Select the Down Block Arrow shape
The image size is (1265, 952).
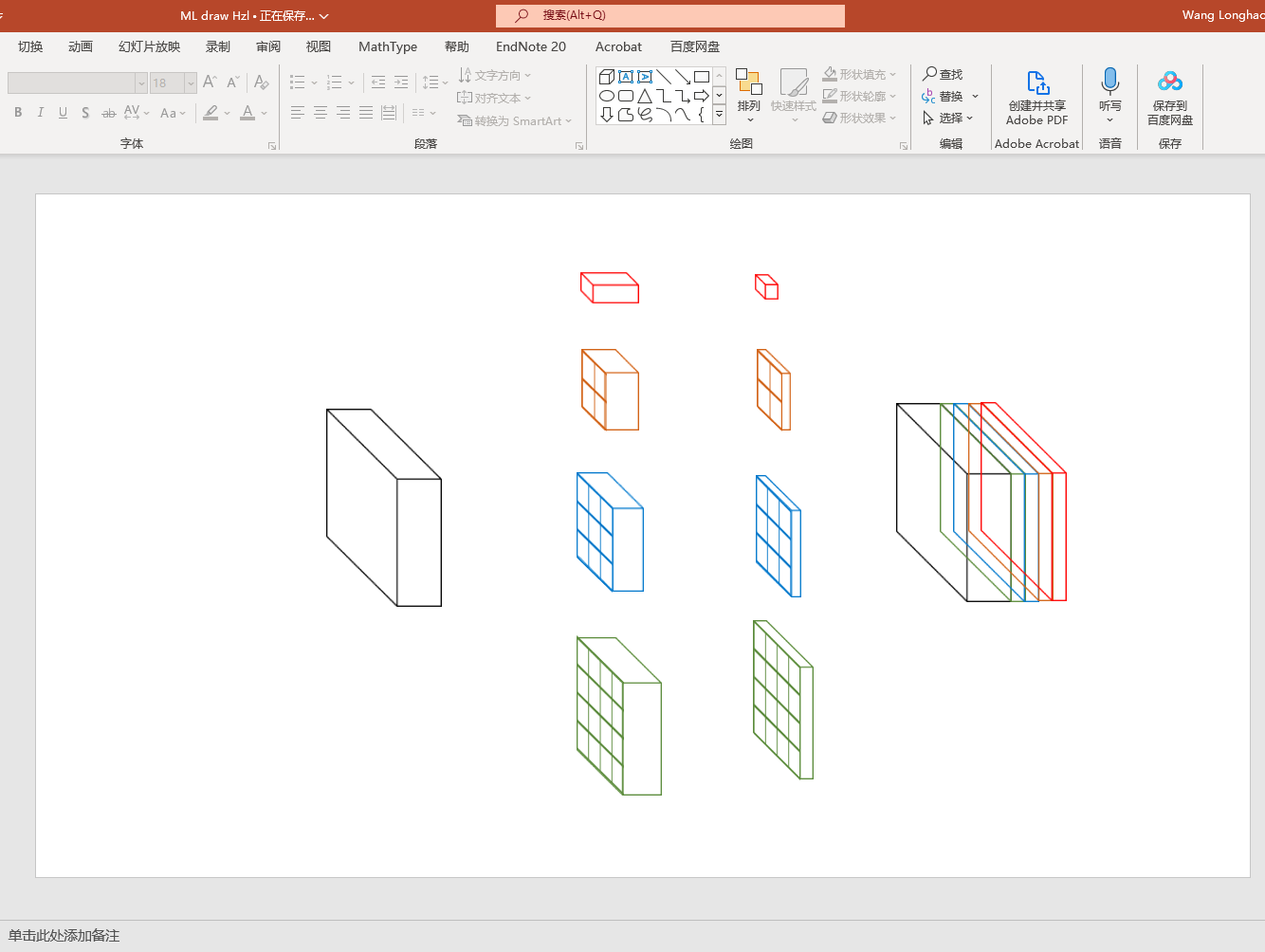point(607,115)
